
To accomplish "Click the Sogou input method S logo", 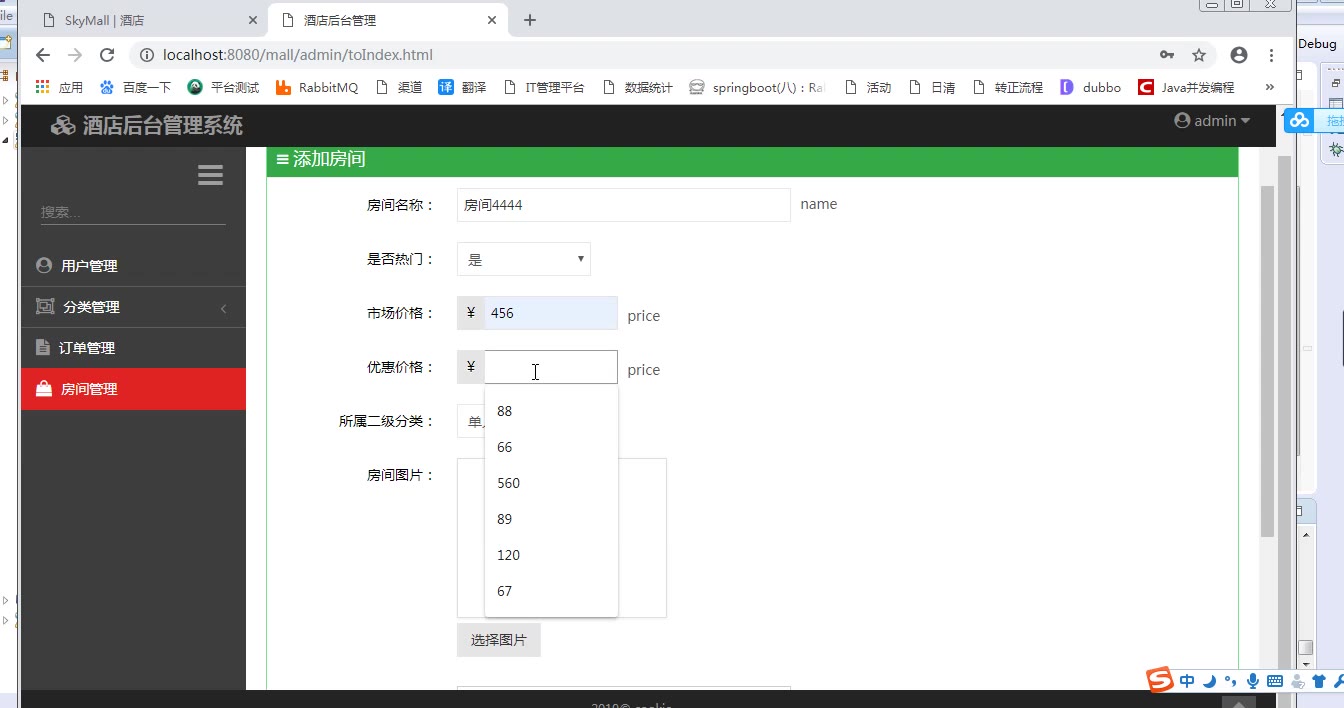I will [x=1160, y=680].
